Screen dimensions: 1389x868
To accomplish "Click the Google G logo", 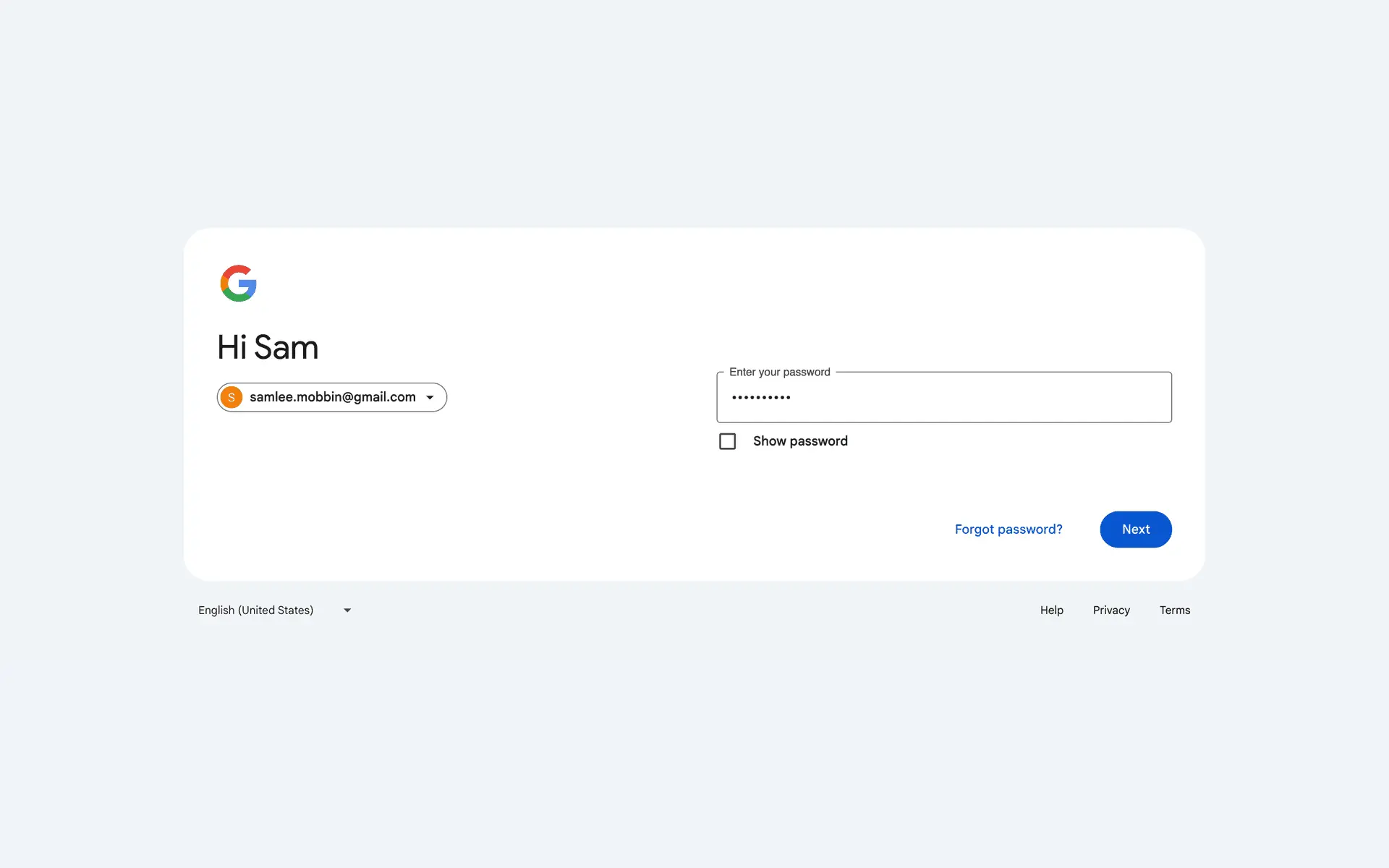I will [x=238, y=283].
